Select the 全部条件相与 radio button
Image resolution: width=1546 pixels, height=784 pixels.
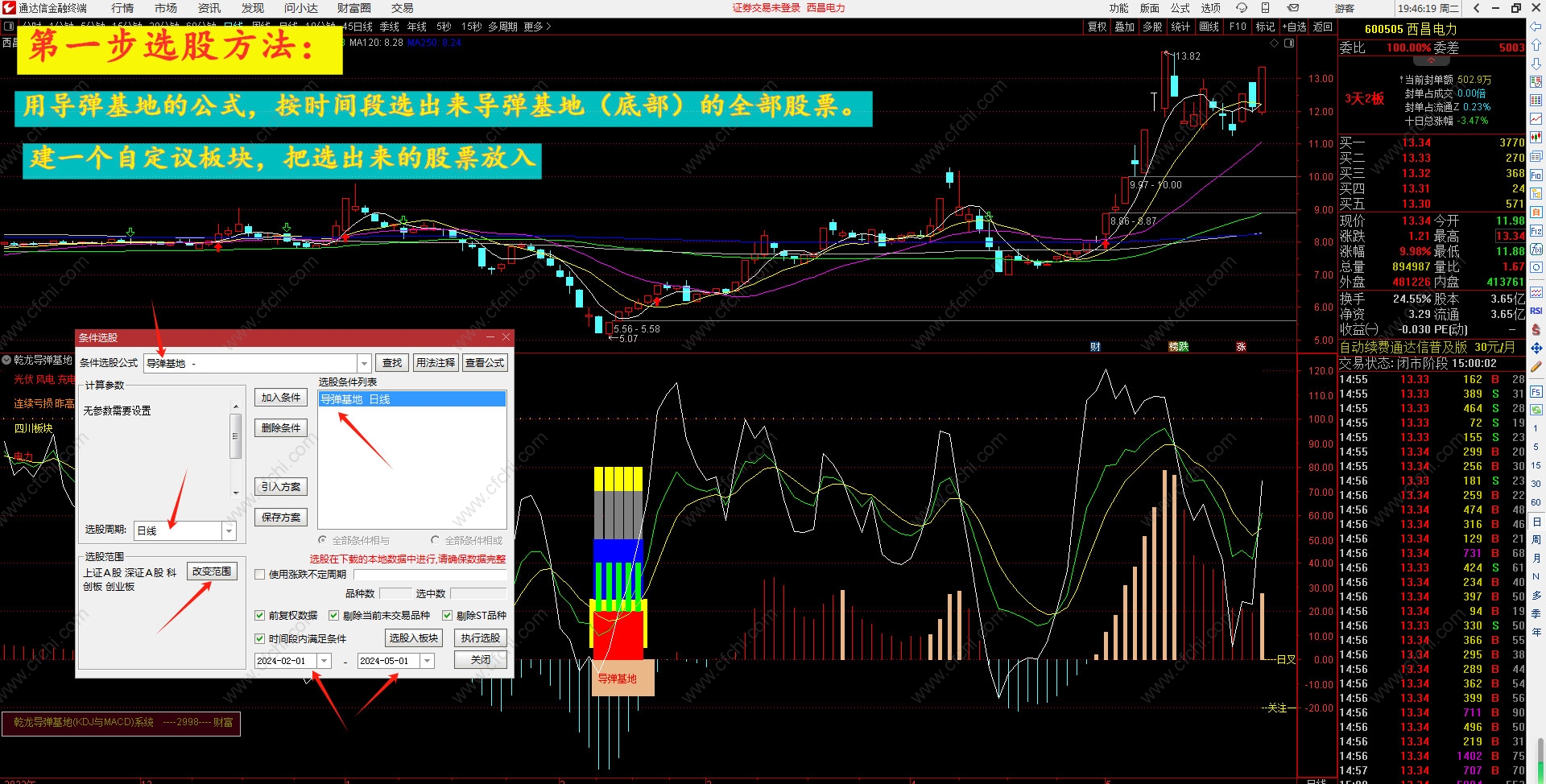(323, 540)
